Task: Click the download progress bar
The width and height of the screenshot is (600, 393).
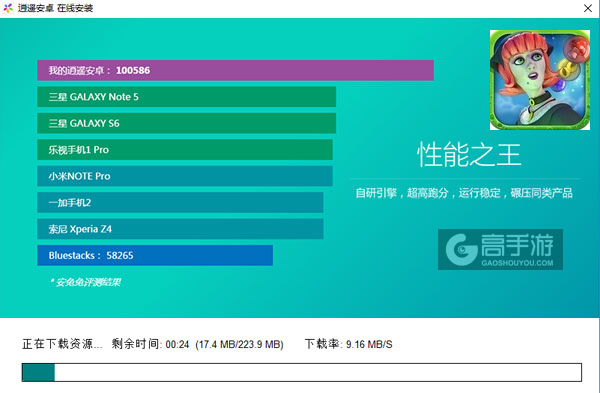Action: click(x=302, y=372)
